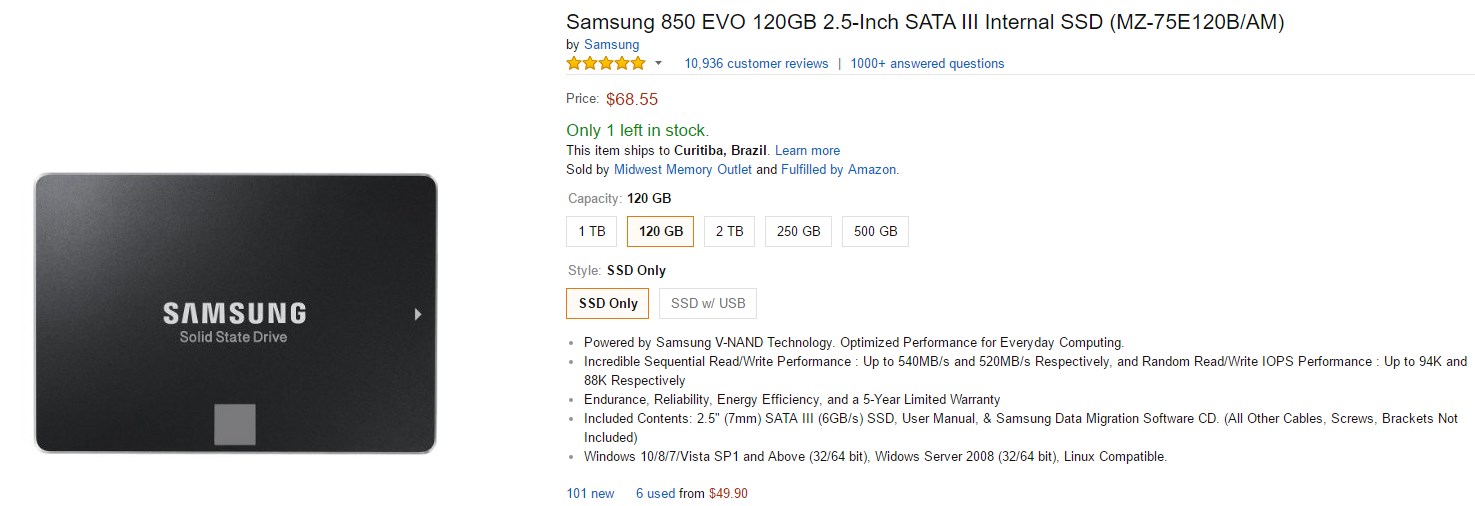View 1000+ answered questions

pos(927,63)
